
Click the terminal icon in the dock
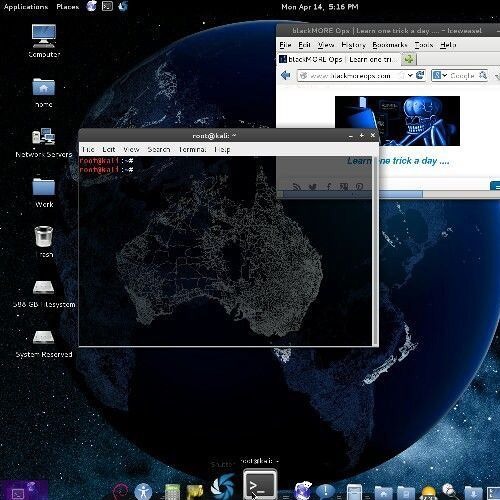[x=260, y=484]
